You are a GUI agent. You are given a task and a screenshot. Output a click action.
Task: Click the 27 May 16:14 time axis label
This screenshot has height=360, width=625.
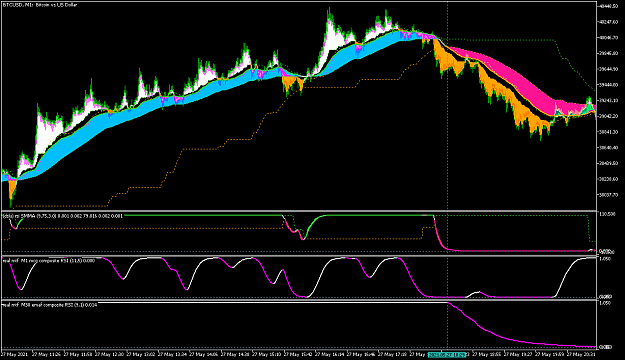[x=329, y=354]
